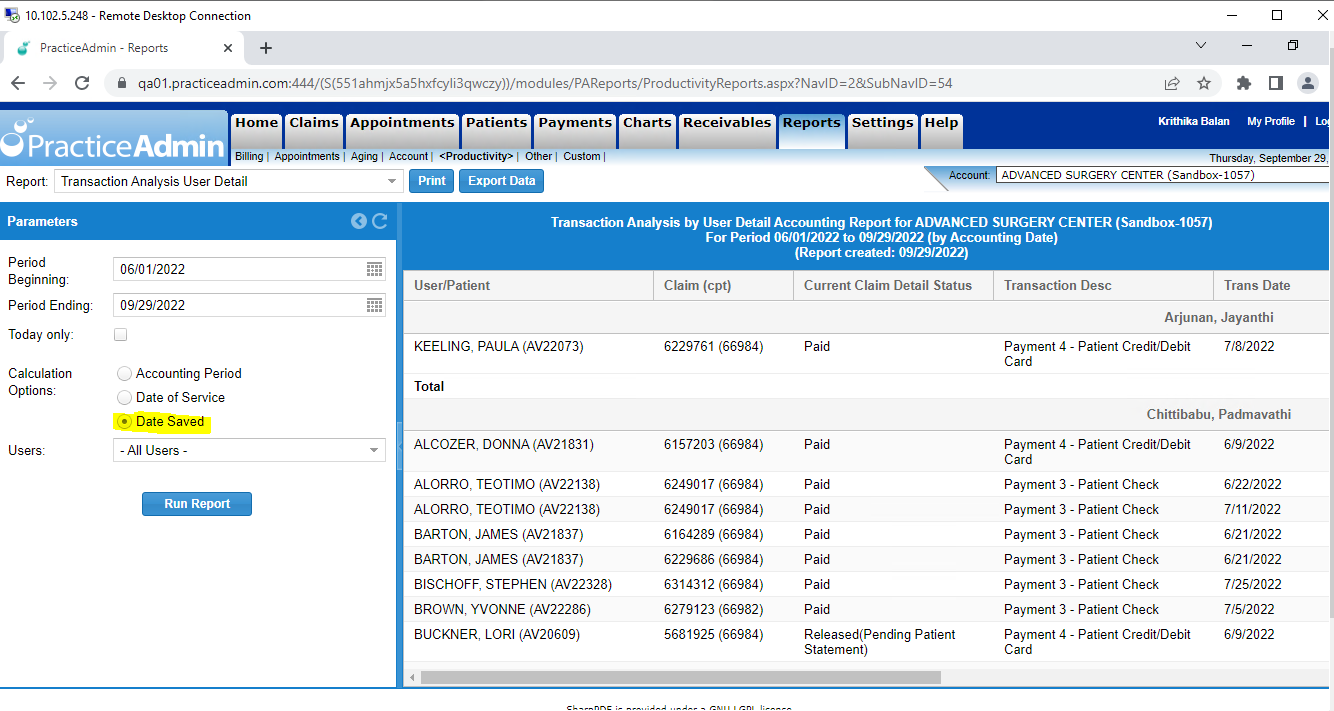Open the My Profile link
Image resolution: width=1334 pixels, height=711 pixels.
tap(1271, 121)
